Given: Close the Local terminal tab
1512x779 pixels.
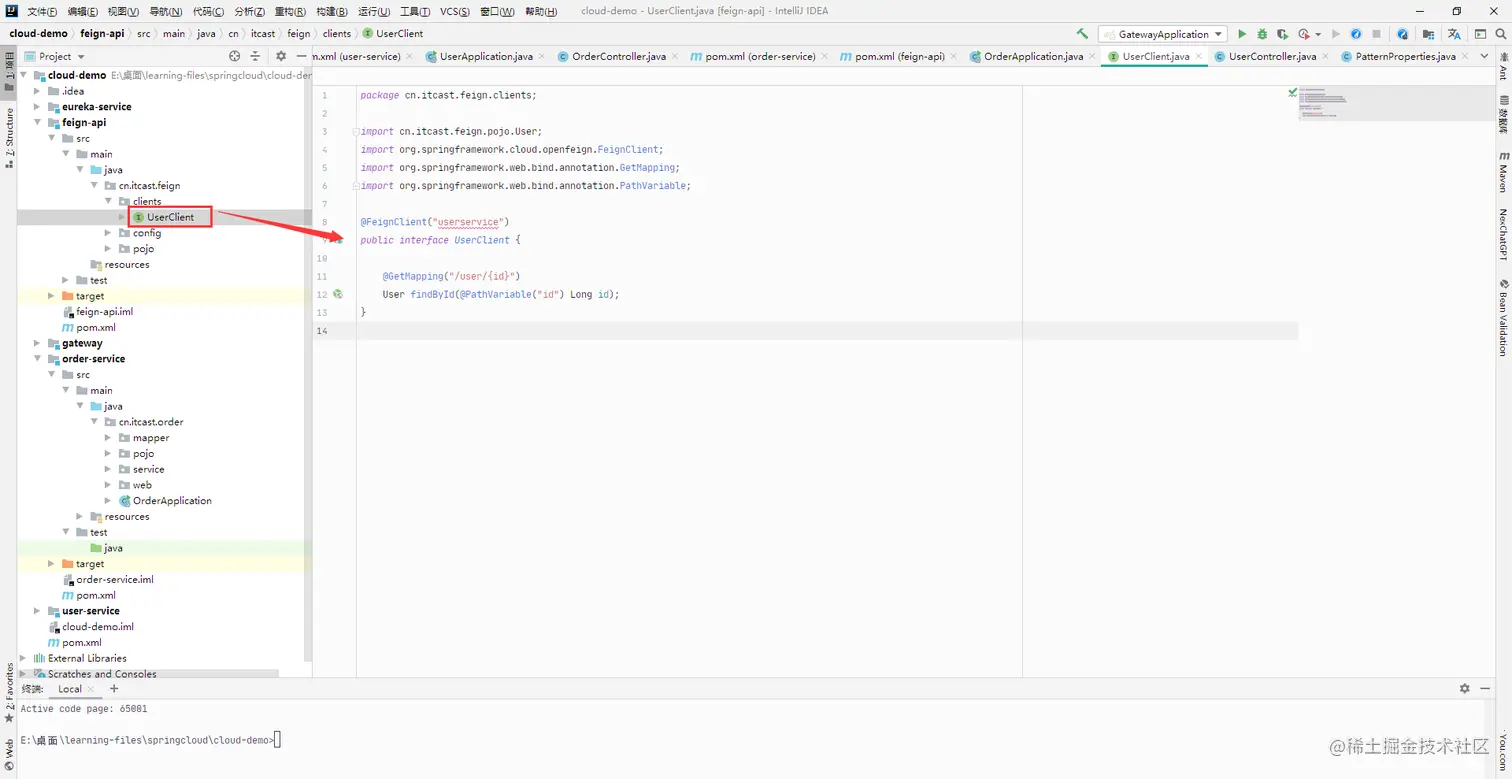Looking at the screenshot, I should pos(91,689).
